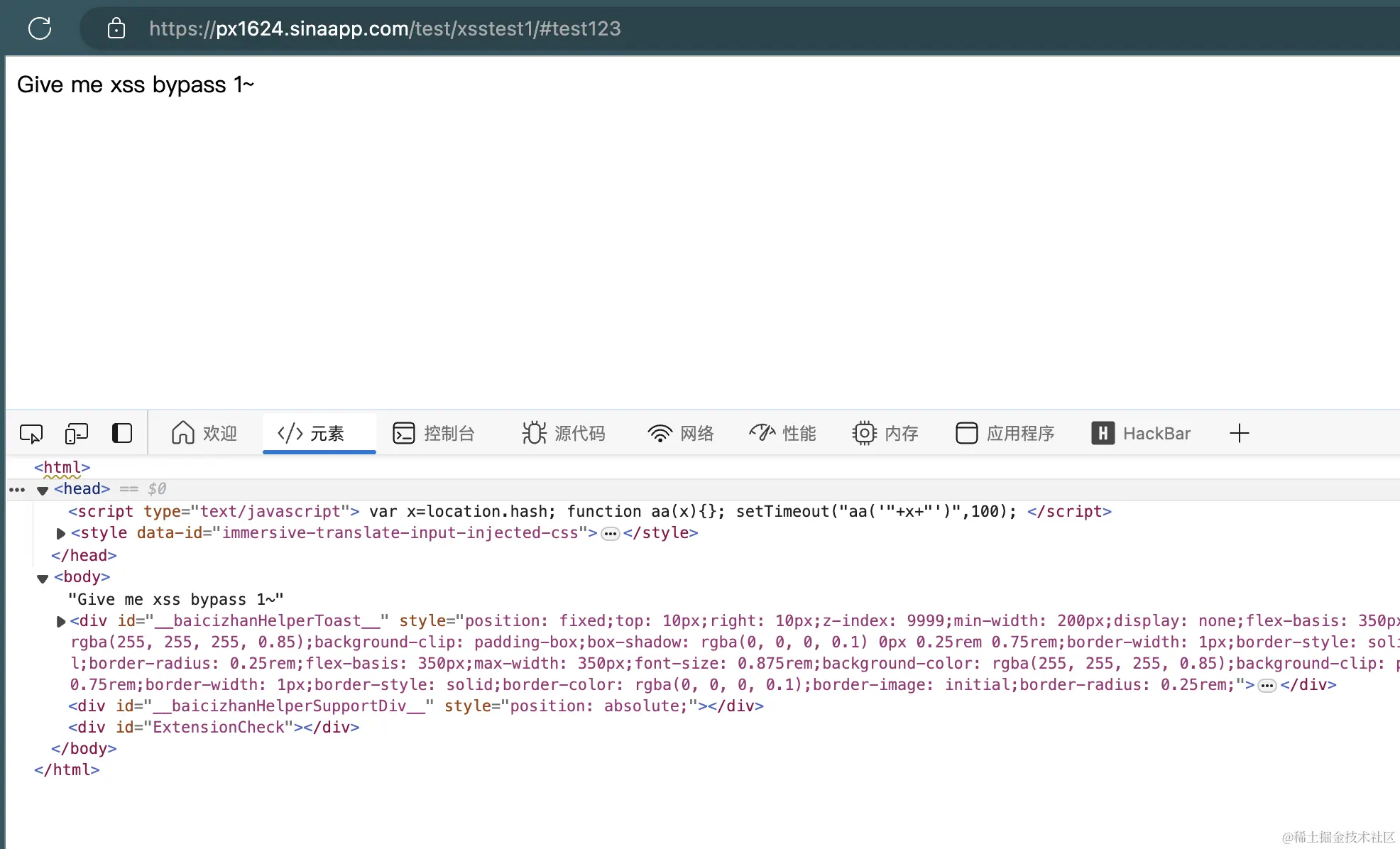Click the browser reload icon
Screen dimensions: 1400x849
point(40,28)
